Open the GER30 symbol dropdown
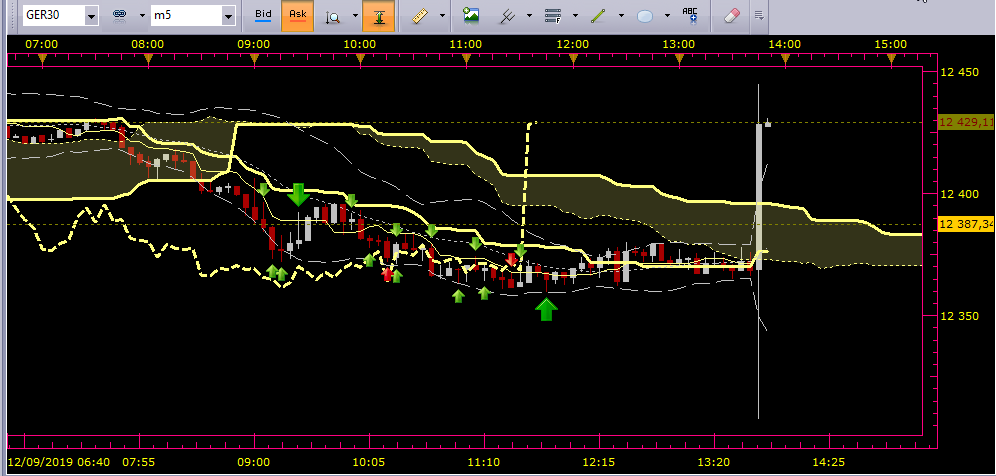The width and height of the screenshot is (996, 476). [91, 17]
